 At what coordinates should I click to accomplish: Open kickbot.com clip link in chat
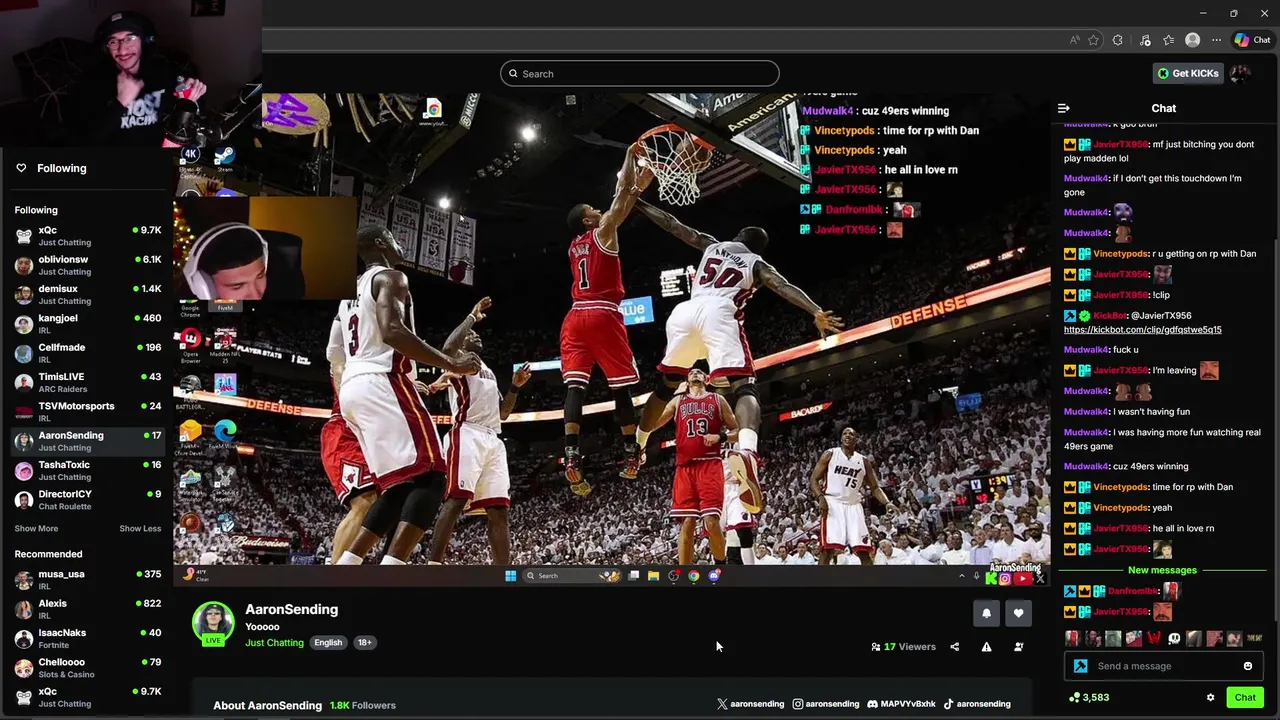(1142, 329)
